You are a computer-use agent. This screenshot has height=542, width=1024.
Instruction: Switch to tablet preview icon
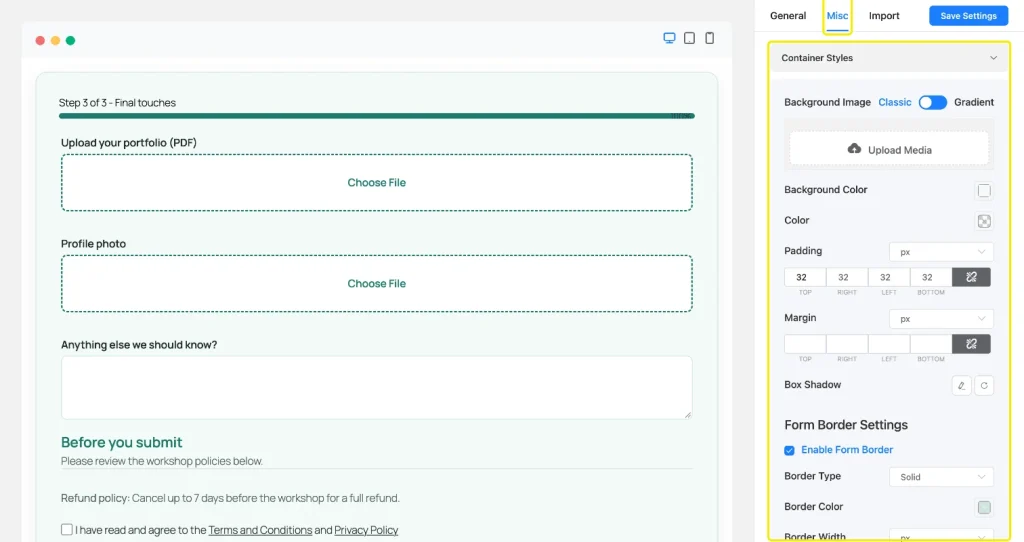coord(690,39)
